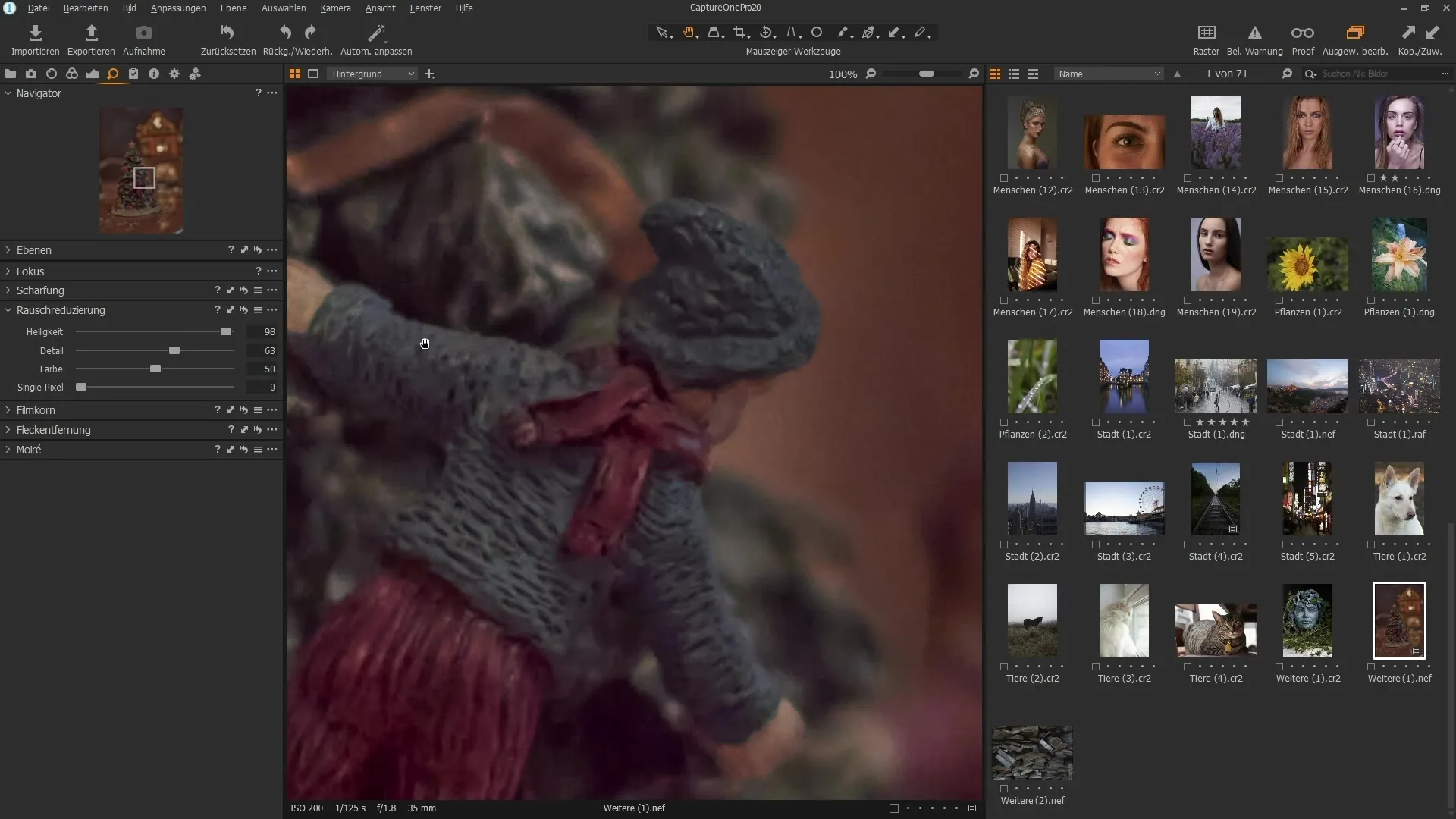The image size is (1456, 819).
Task: Switch browser to thumbnail grid view
Action: pyautogui.click(x=995, y=74)
